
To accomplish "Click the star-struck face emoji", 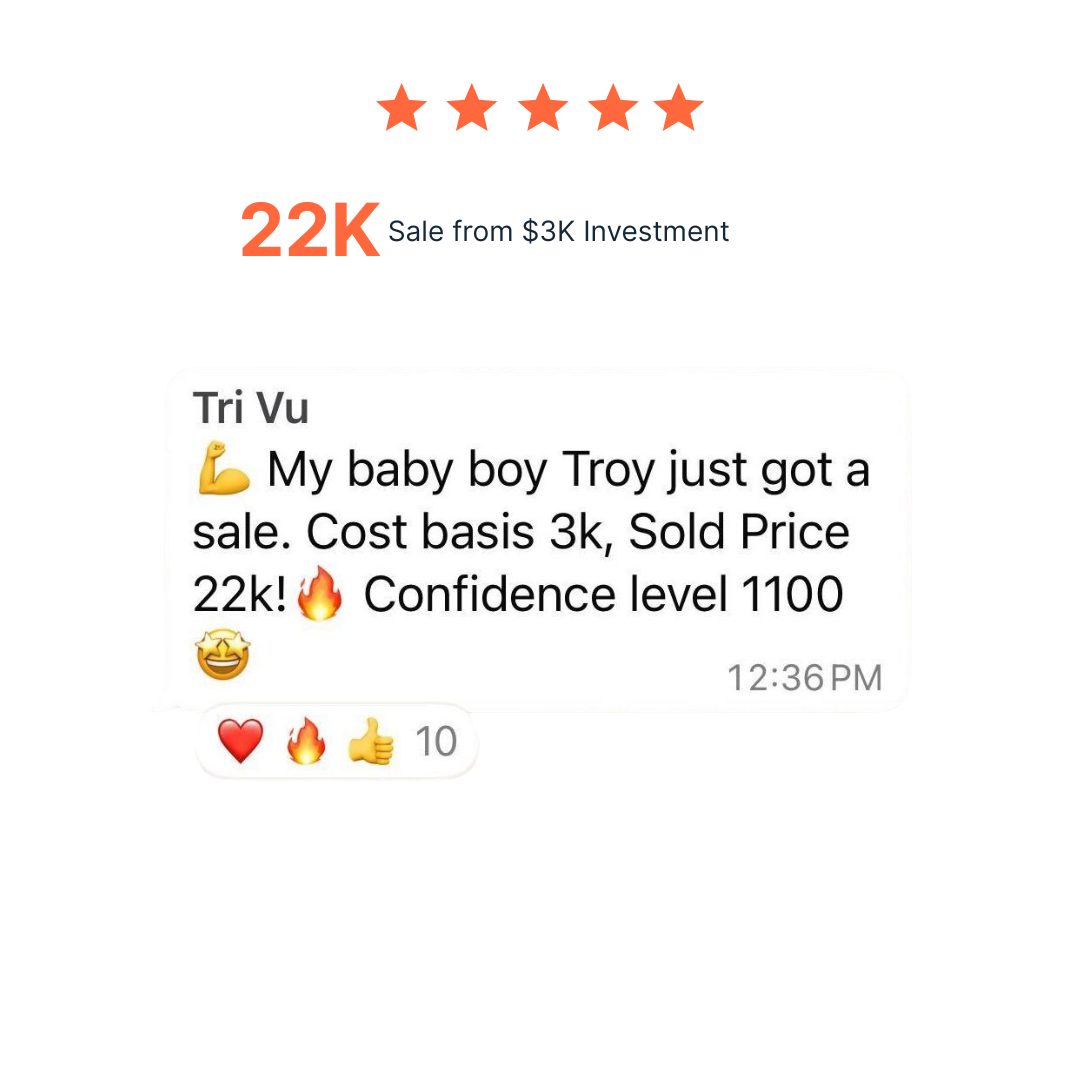I will point(222,657).
